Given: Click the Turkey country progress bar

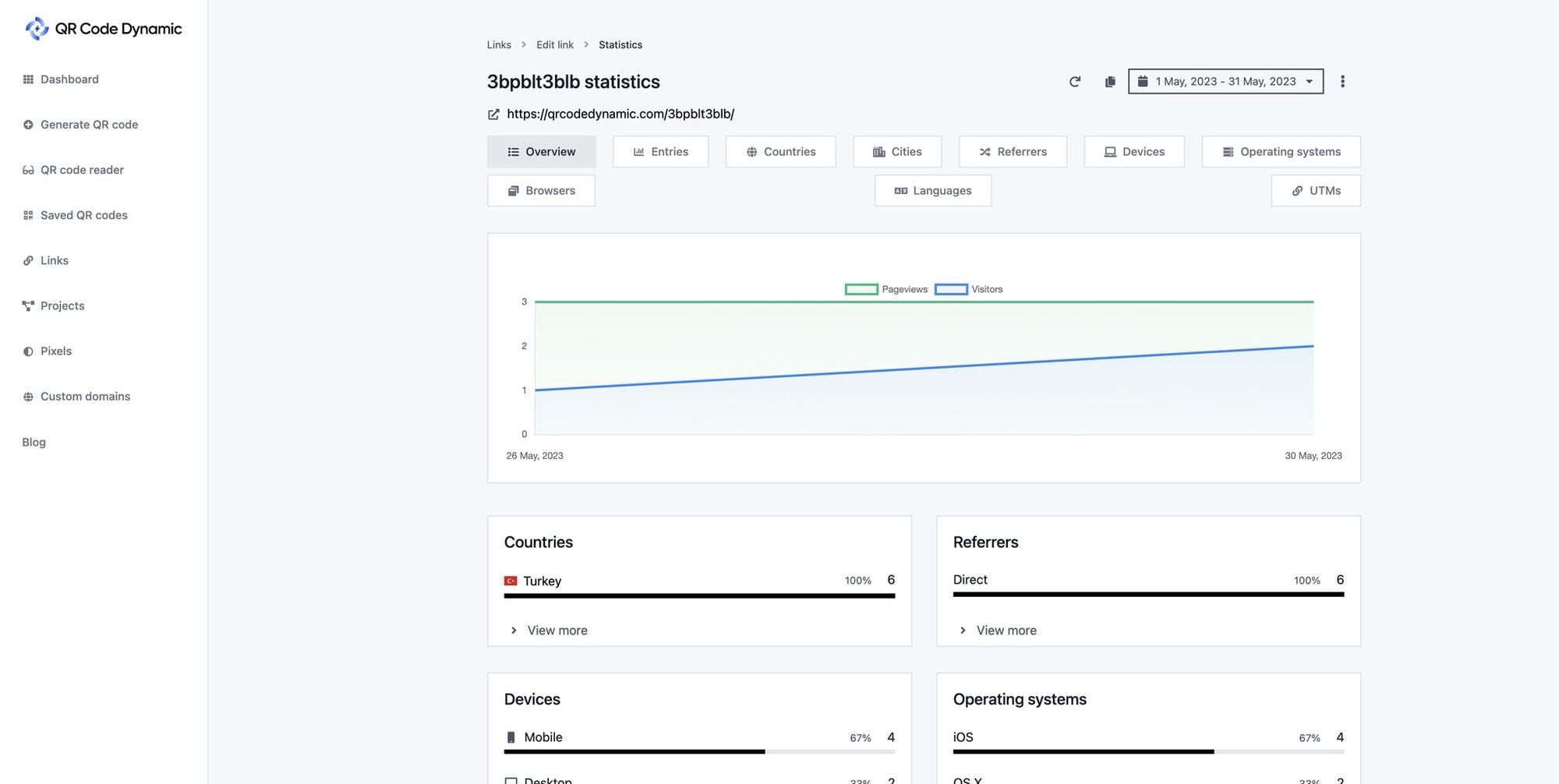Looking at the screenshot, I should coord(699,596).
